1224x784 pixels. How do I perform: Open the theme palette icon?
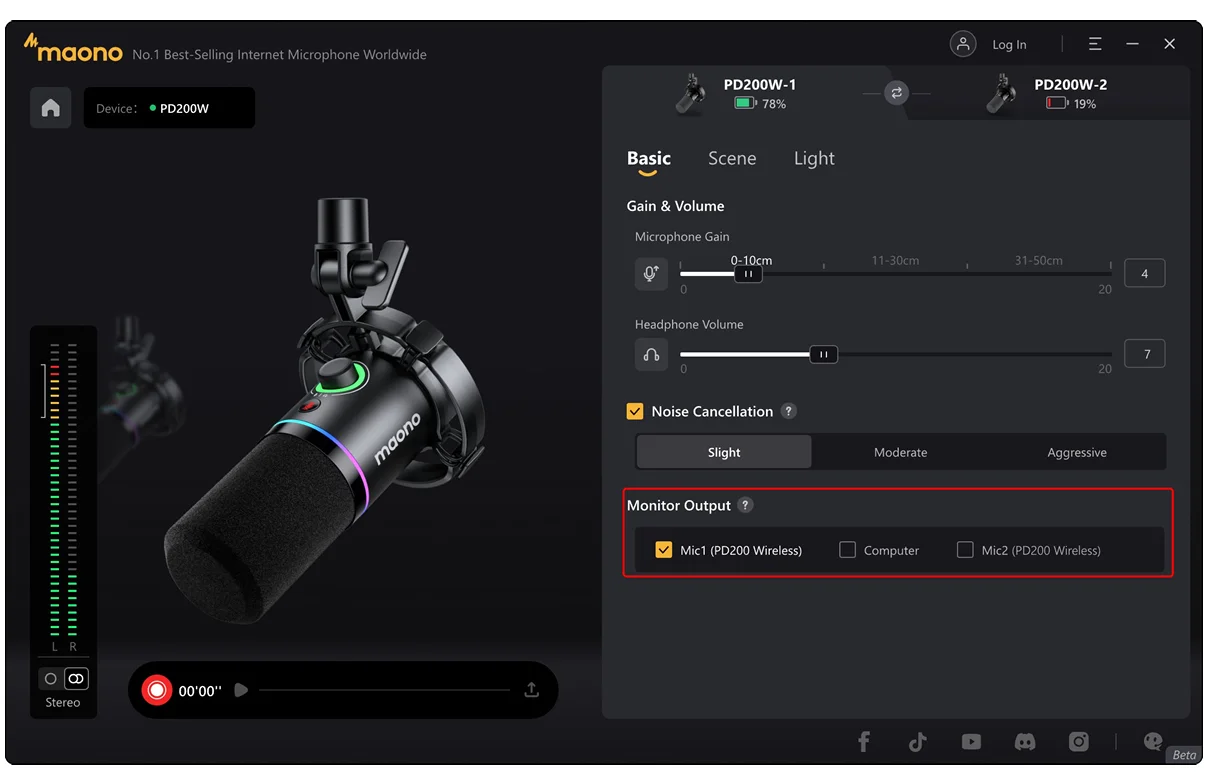point(1153,741)
